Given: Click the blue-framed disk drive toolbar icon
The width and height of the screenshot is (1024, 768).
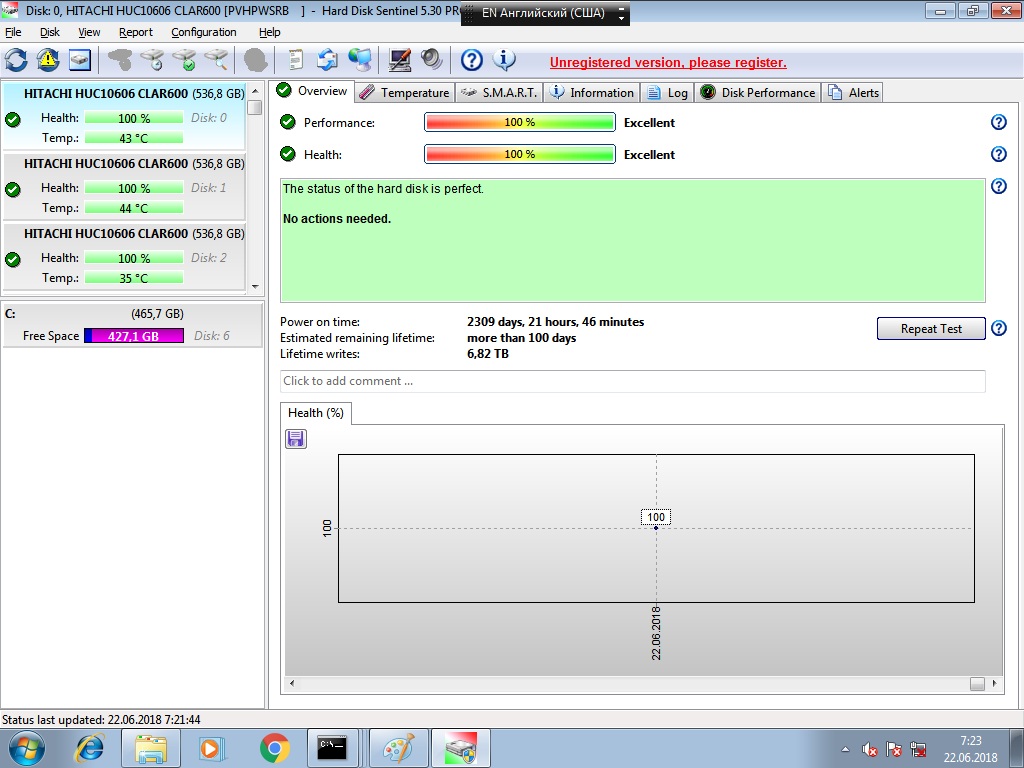Looking at the screenshot, I should pos(80,60).
